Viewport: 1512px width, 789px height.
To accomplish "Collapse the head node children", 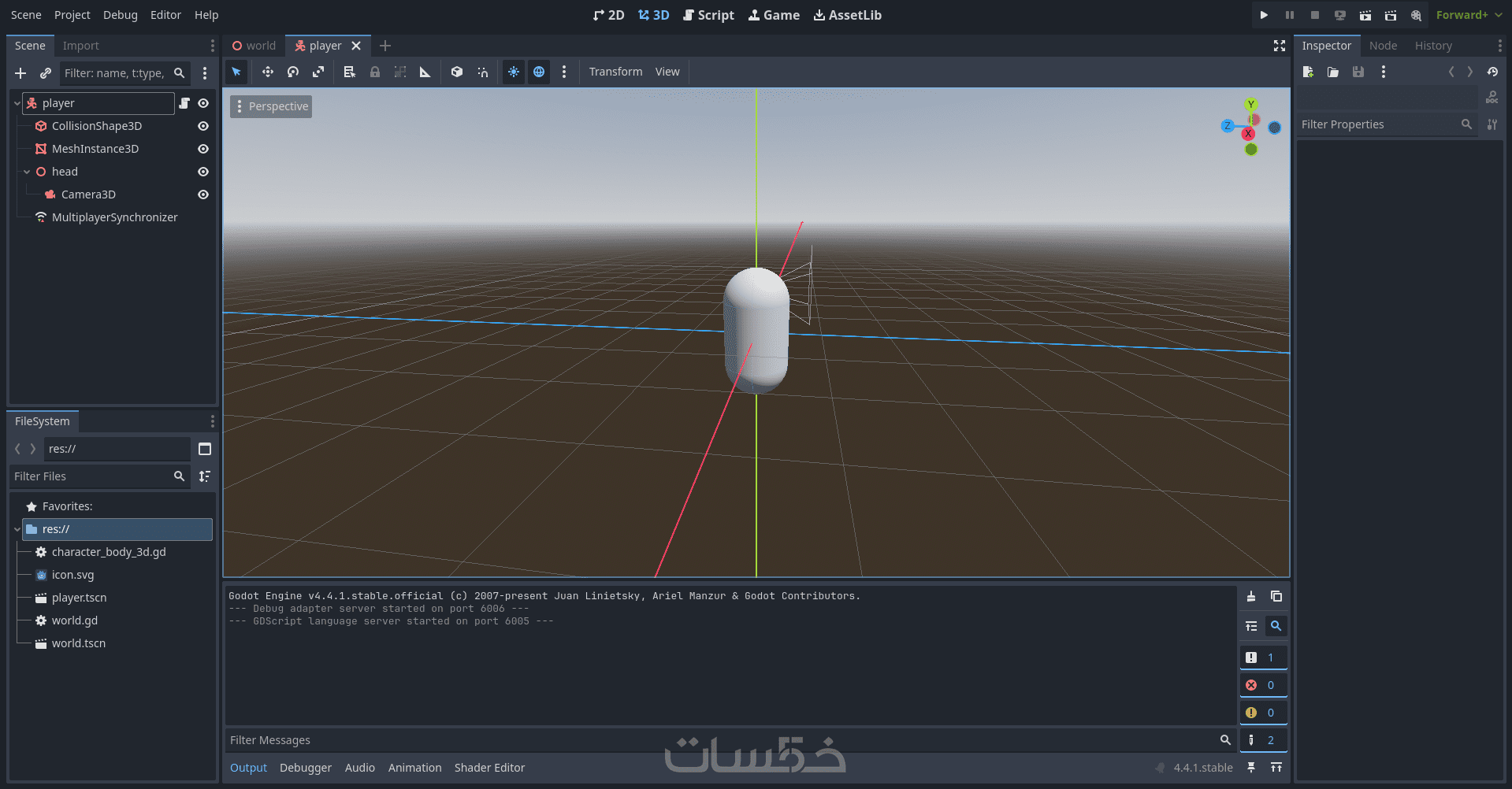I will click(x=27, y=172).
